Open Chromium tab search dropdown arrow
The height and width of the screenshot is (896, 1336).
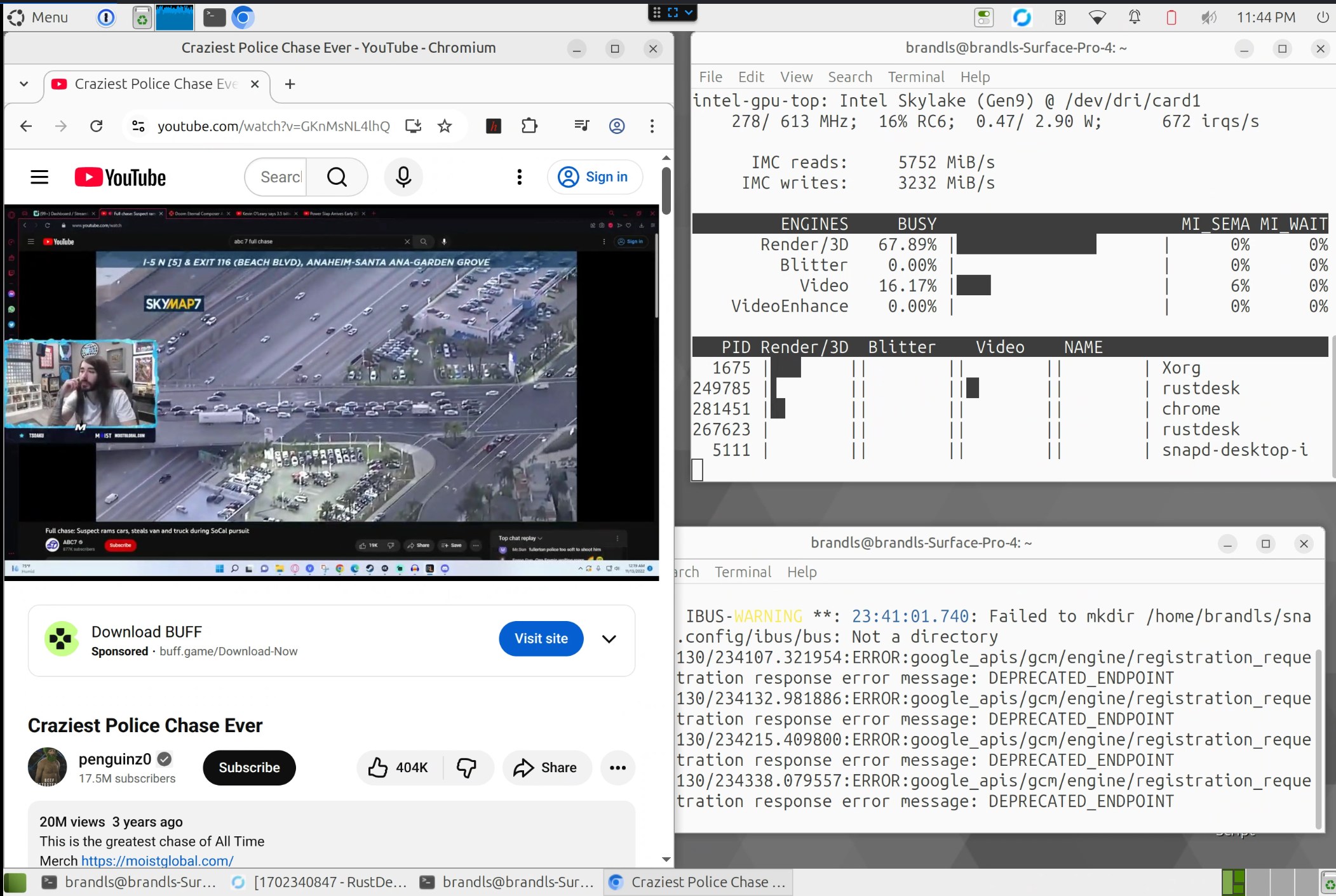click(x=24, y=84)
